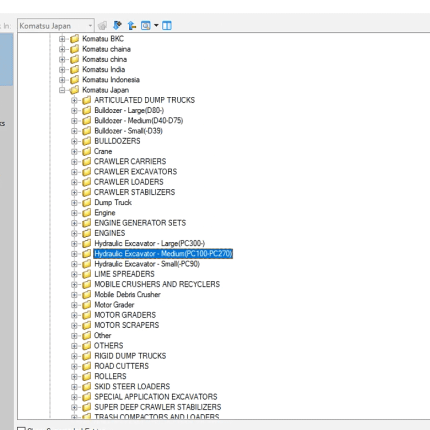Toggle the split pane layout icon
The height and width of the screenshot is (430, 430).
[167, 25]
